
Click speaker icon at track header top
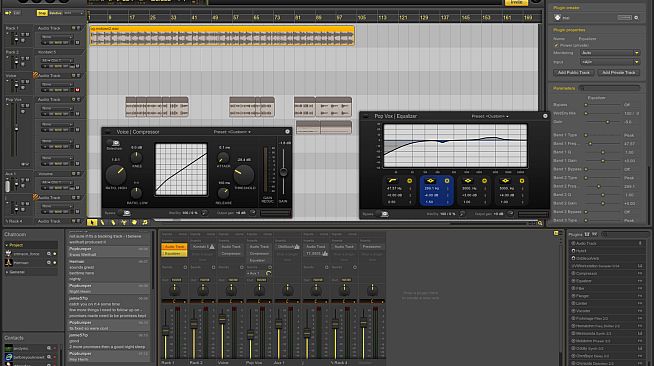click(8, 13)
